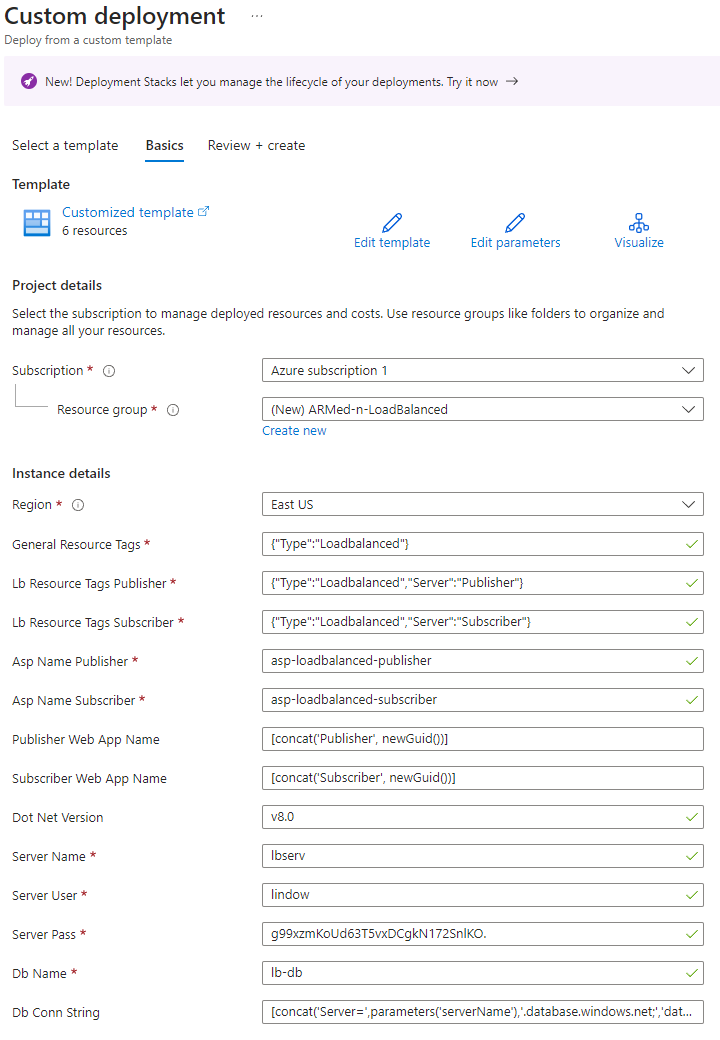Open the ellipsis menu beside Custom deployment
Image resolution: width=720 pixels, height=1040 pixels.
257,16
